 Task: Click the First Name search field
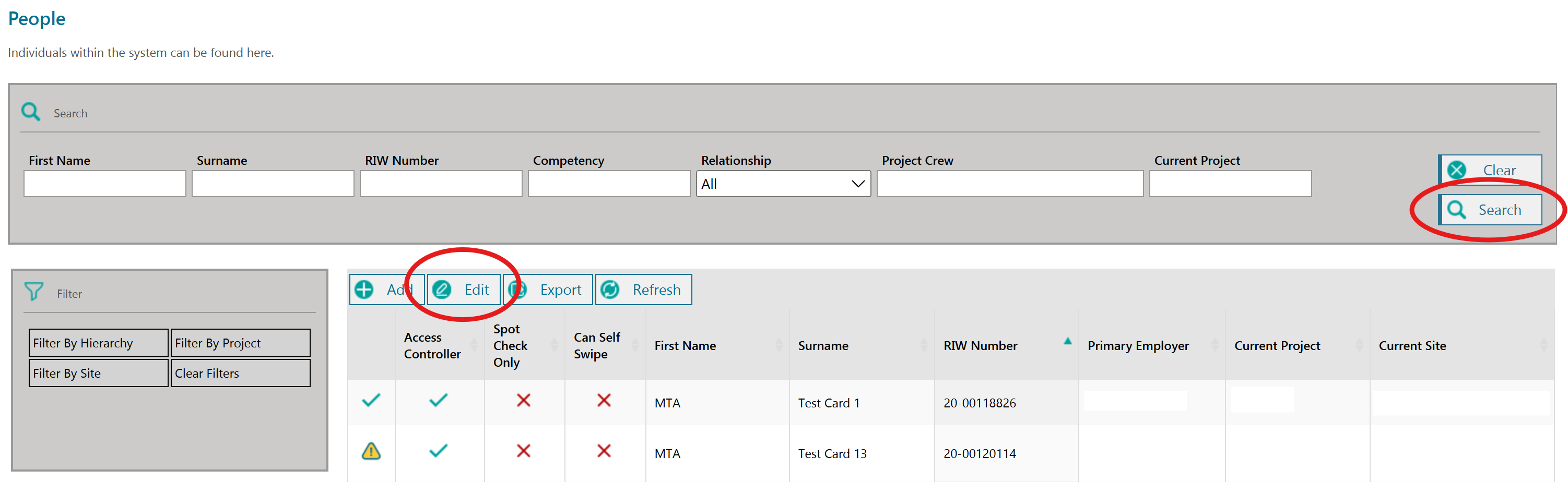[105, 184]
